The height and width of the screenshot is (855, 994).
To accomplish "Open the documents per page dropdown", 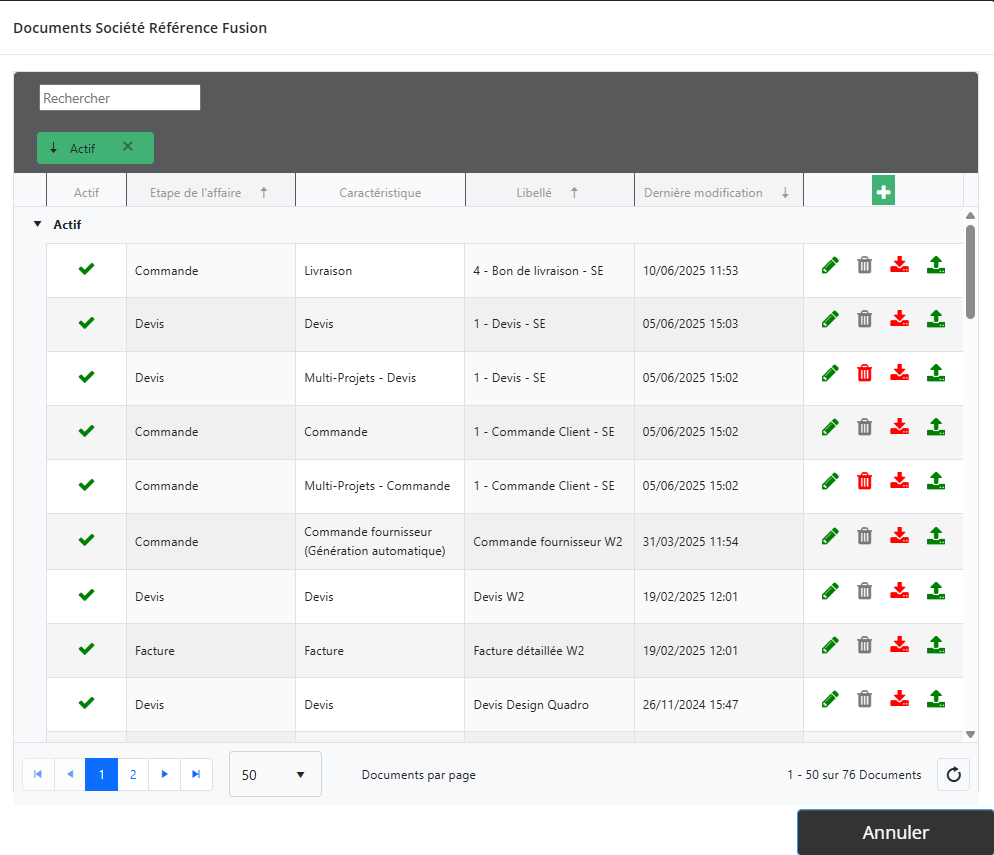I will tap(275, 775).
